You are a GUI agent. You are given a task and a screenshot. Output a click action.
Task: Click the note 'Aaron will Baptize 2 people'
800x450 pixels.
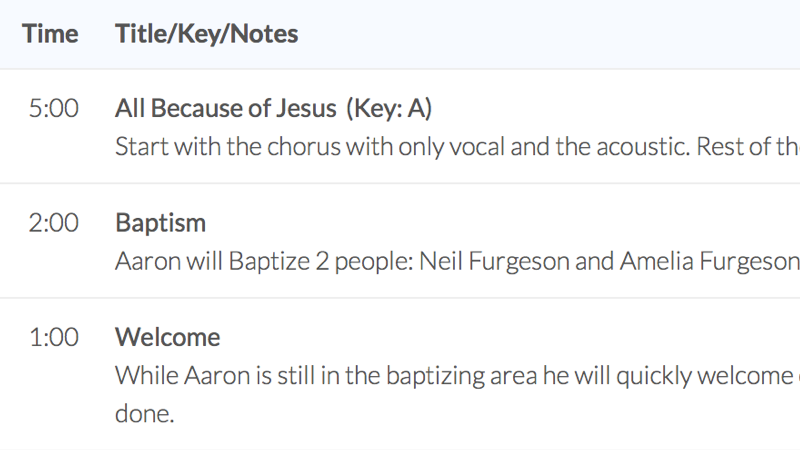(x=457, y=261)
